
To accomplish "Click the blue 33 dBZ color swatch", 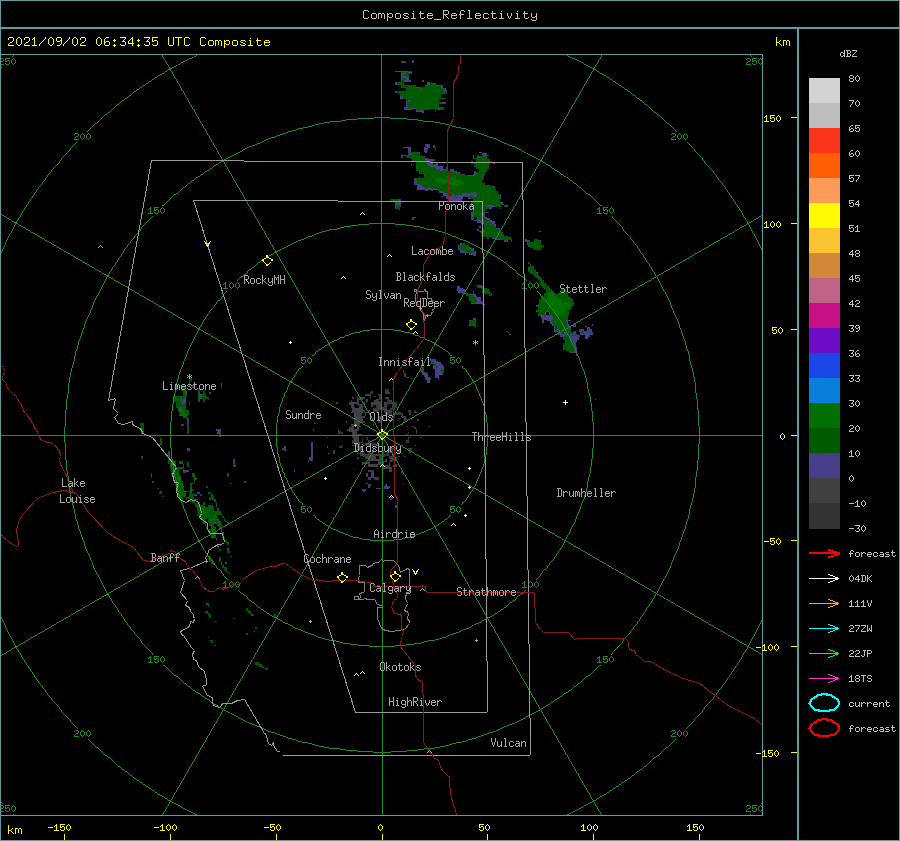I will (x=824, y=366).
